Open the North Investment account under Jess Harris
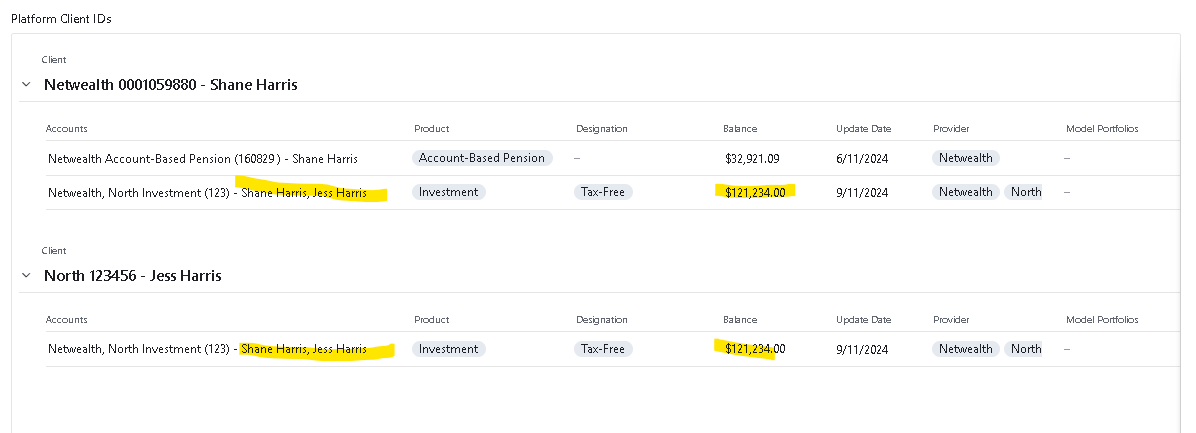1196x433 pixels. click(x=207, y=349)
